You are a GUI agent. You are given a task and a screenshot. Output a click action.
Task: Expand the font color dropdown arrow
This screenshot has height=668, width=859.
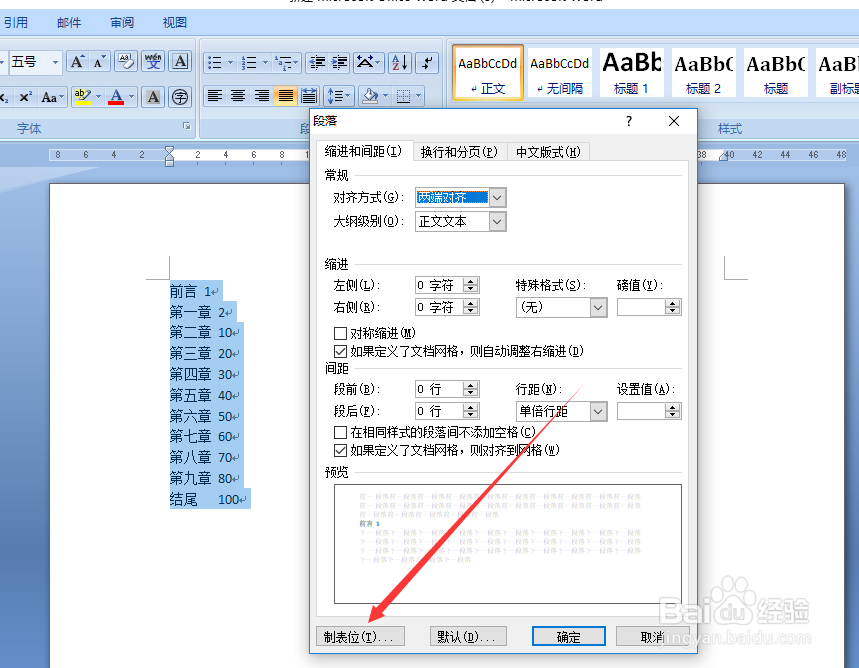click(x=131, y=97)
